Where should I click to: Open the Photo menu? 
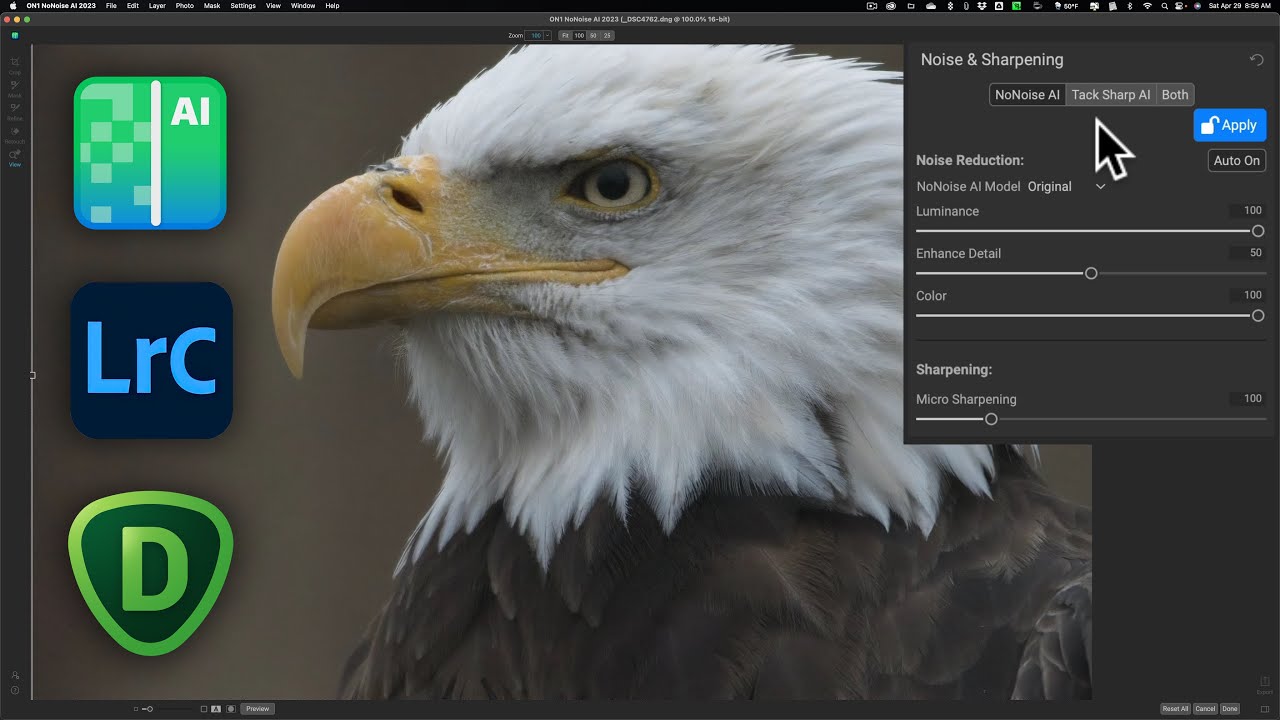pos(185,6)
